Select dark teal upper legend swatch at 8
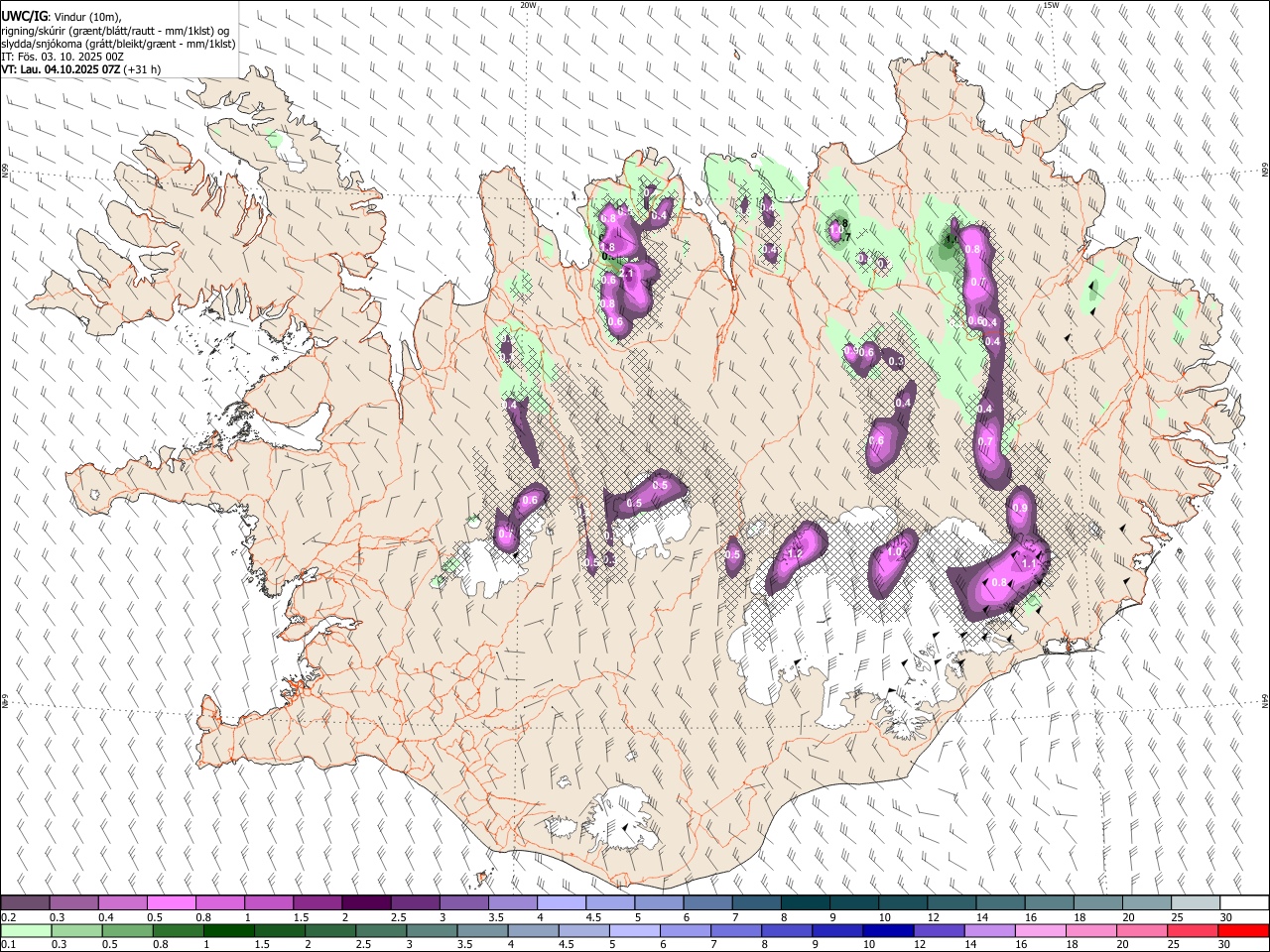 806,902
